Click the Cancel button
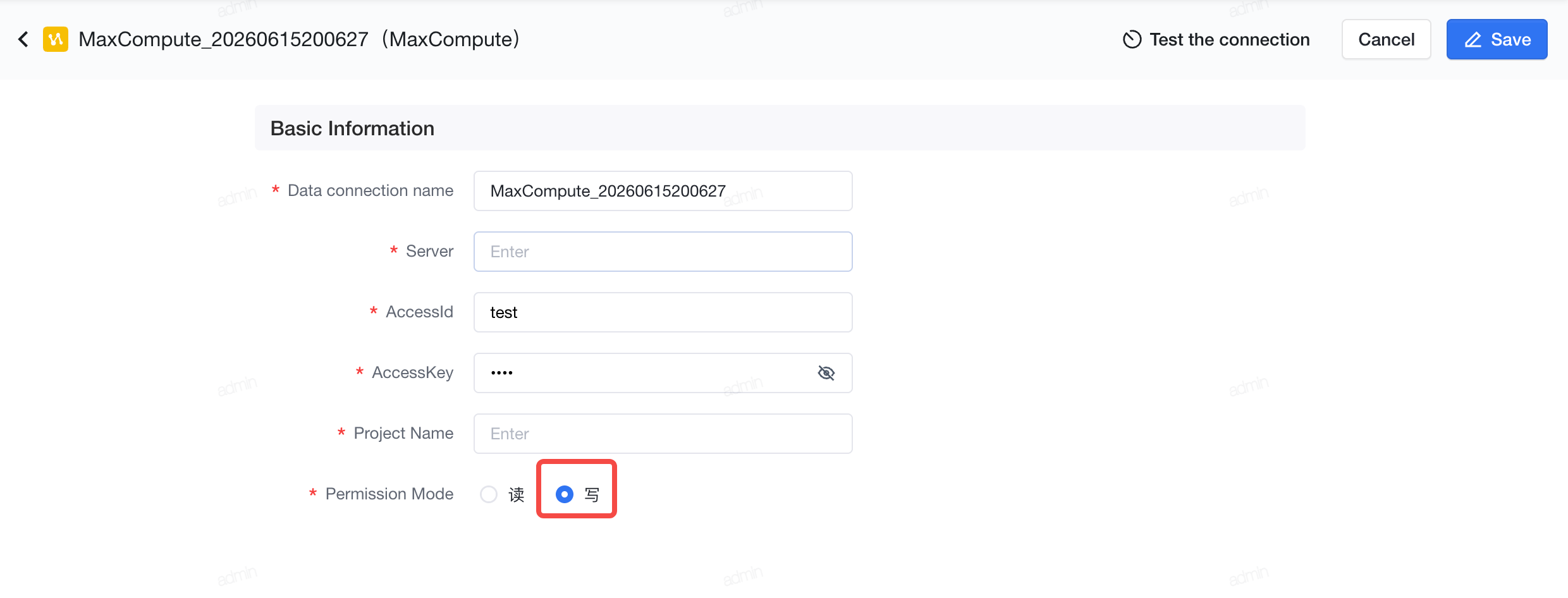Viewport: 1568px width, 598px height. coord(1387,39)
